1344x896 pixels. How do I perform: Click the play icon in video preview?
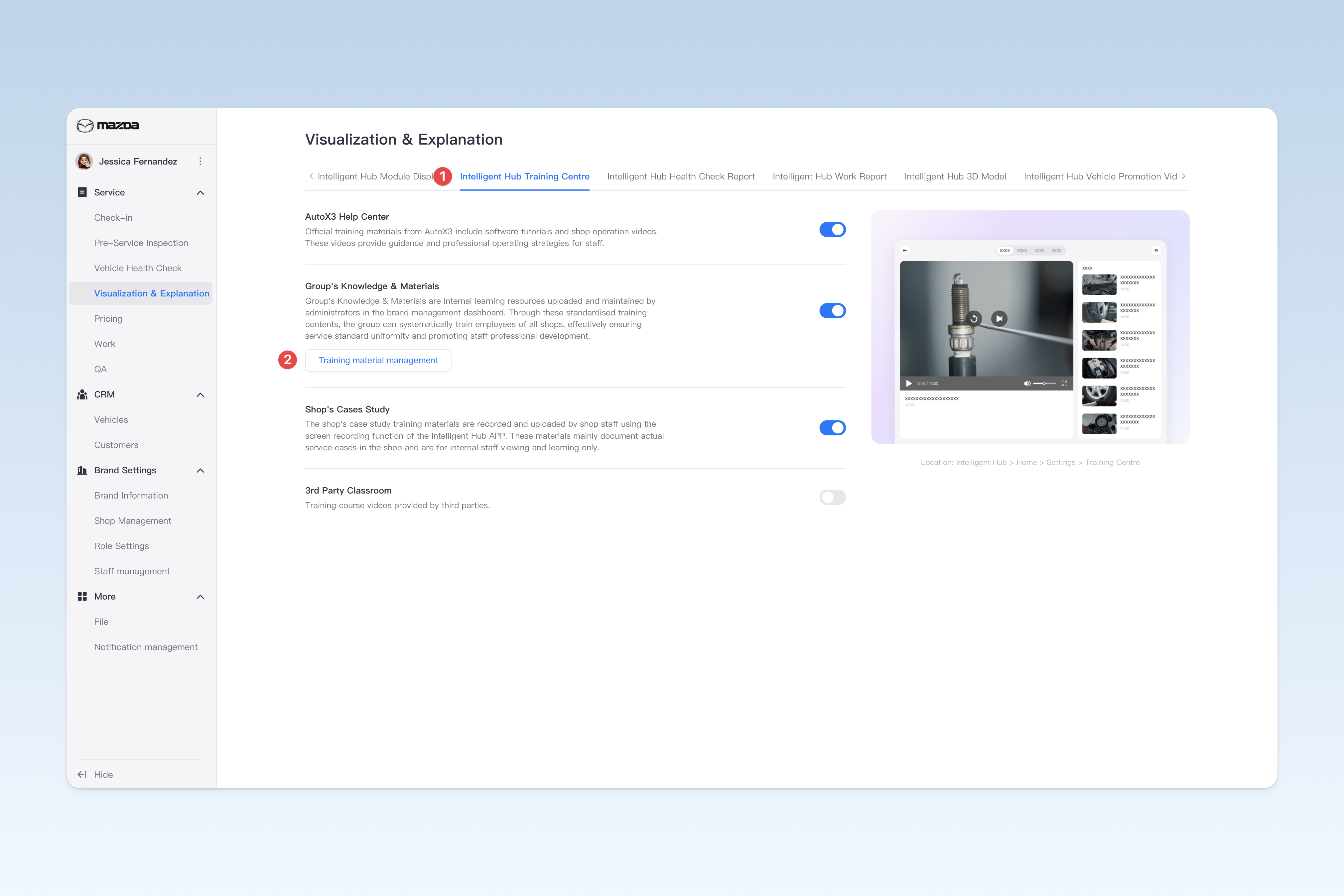(909, 384)
